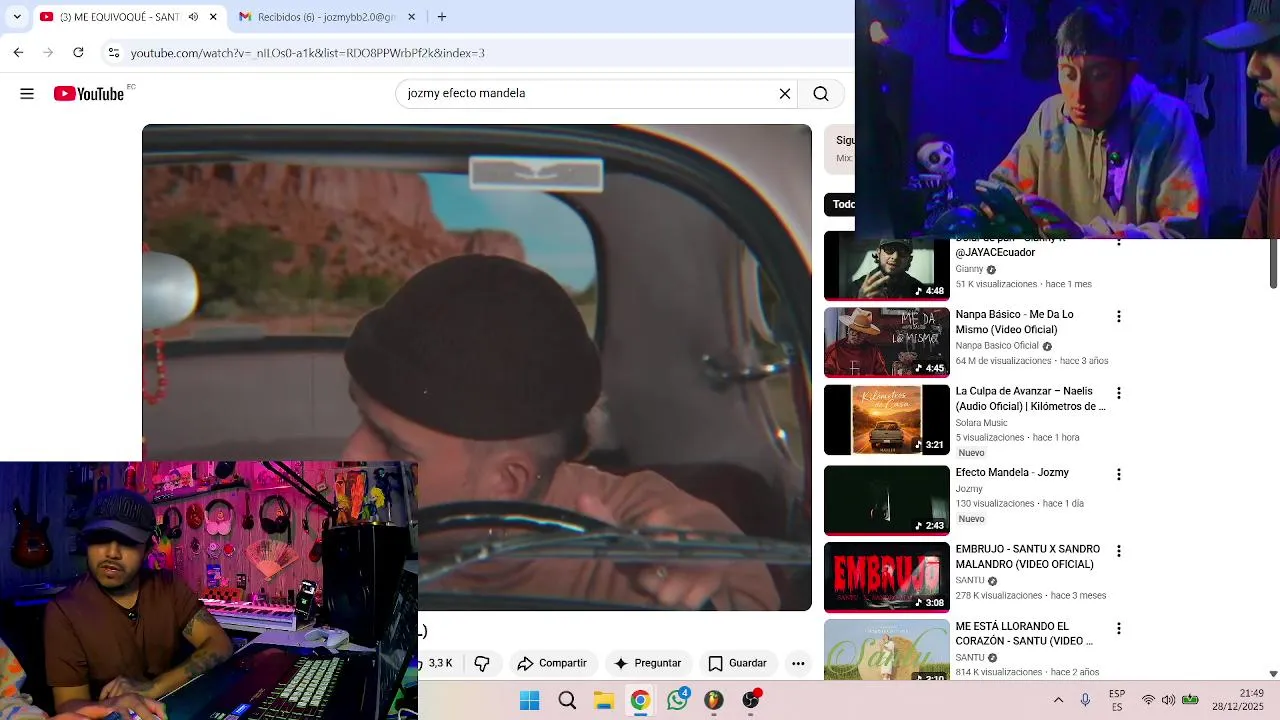This screenshot has height=720, width=1280.
Task: Click the Gianny channel name
Action: [969, 269]
